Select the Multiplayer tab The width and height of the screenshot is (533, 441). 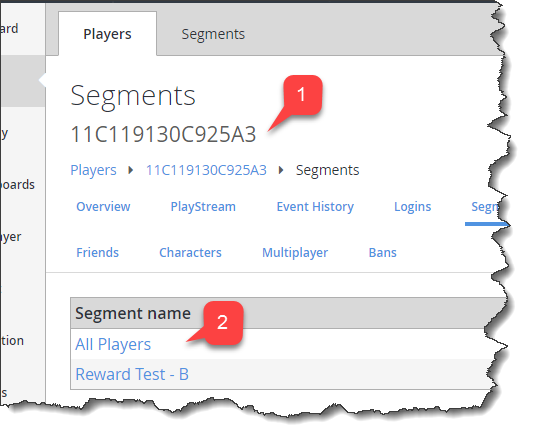295,252
